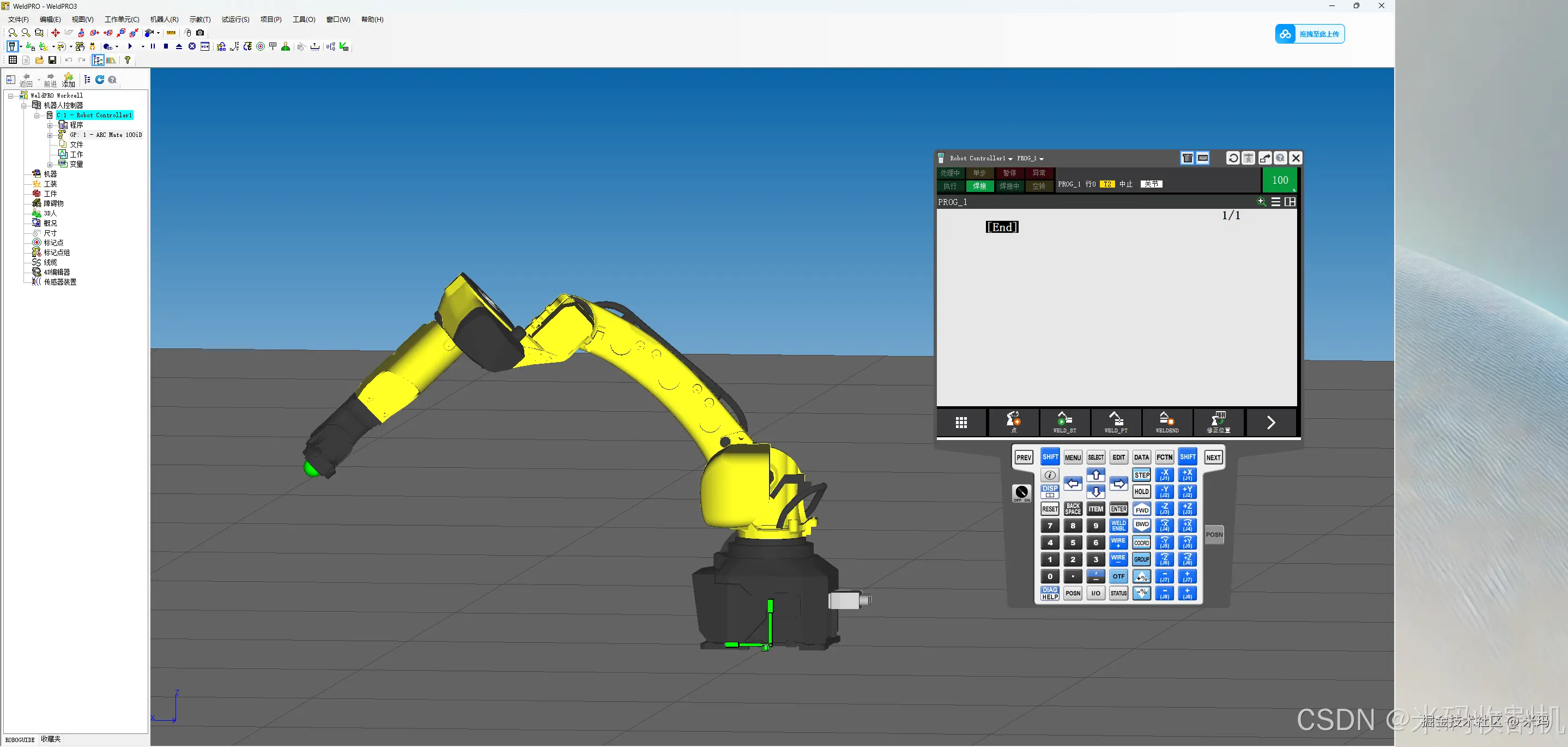Click the stop run square icon
Image resolution: width=1568 pixels, height=747 pixels.
point(166,46)
